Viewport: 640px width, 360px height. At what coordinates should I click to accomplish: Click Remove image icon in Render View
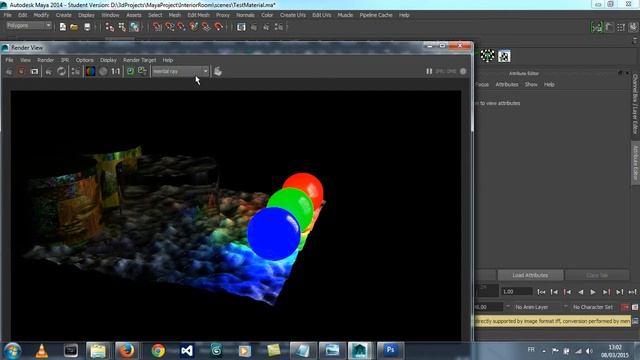[142, 71]
